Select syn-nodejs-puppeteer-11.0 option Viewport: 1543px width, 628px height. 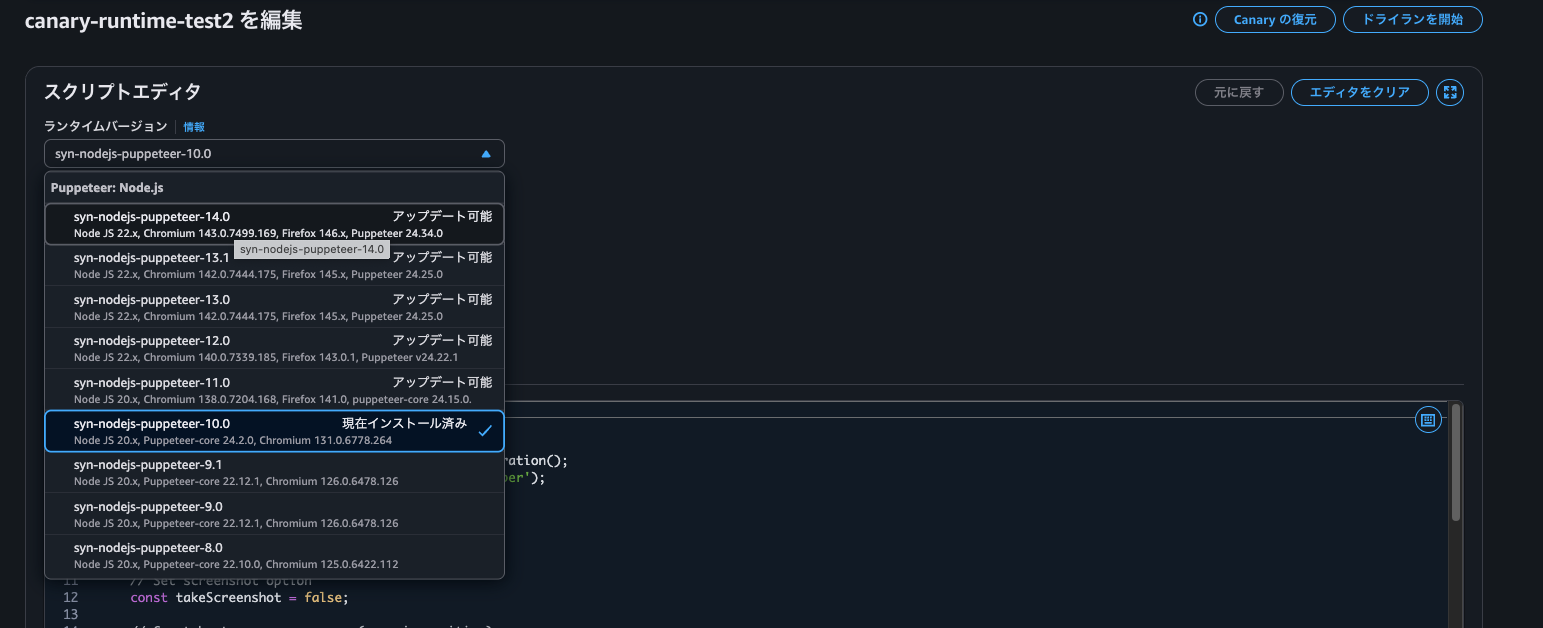274,390
